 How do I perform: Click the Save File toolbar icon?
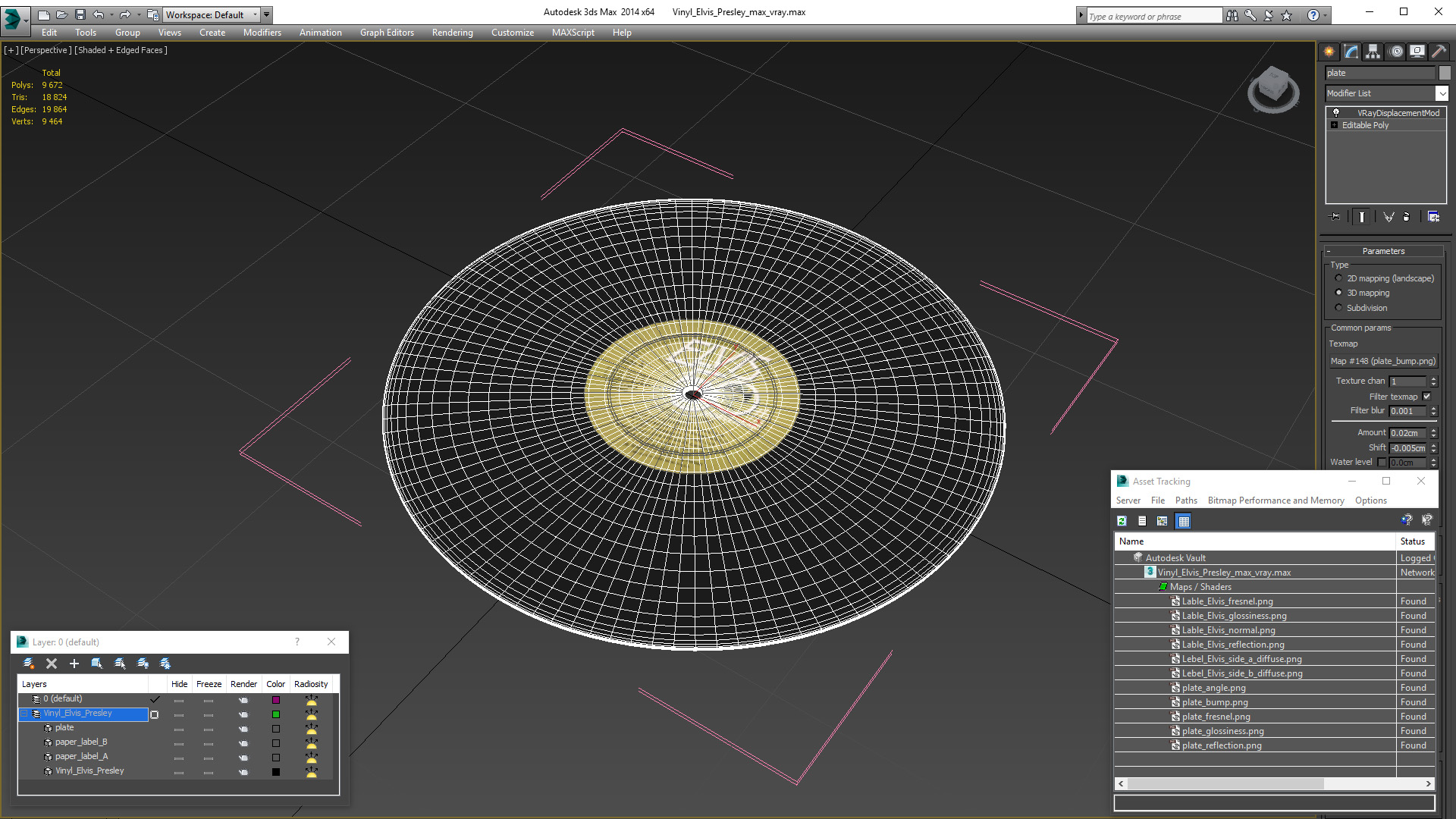coord(80,14)
